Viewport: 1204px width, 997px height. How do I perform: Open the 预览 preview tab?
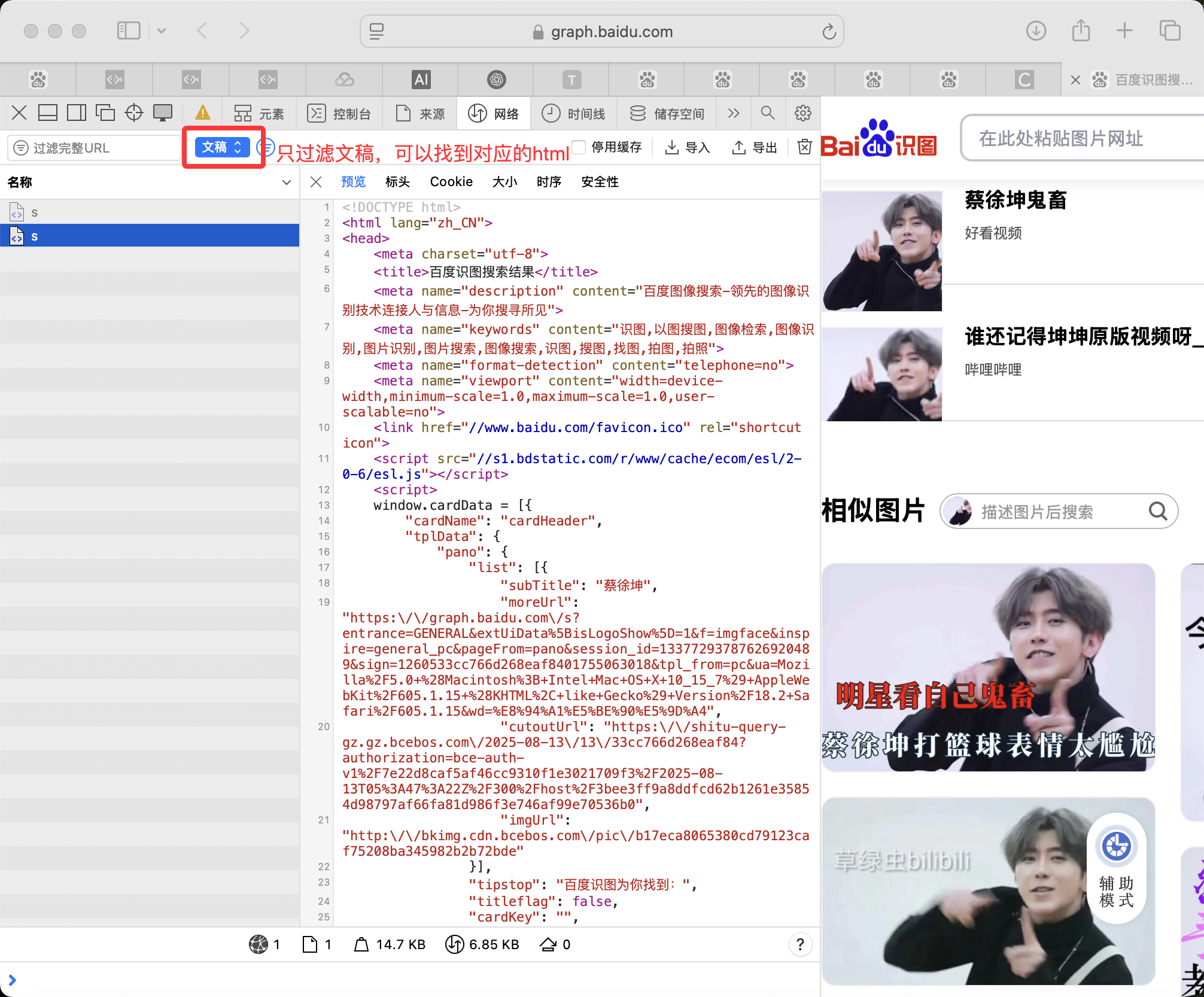353,182
